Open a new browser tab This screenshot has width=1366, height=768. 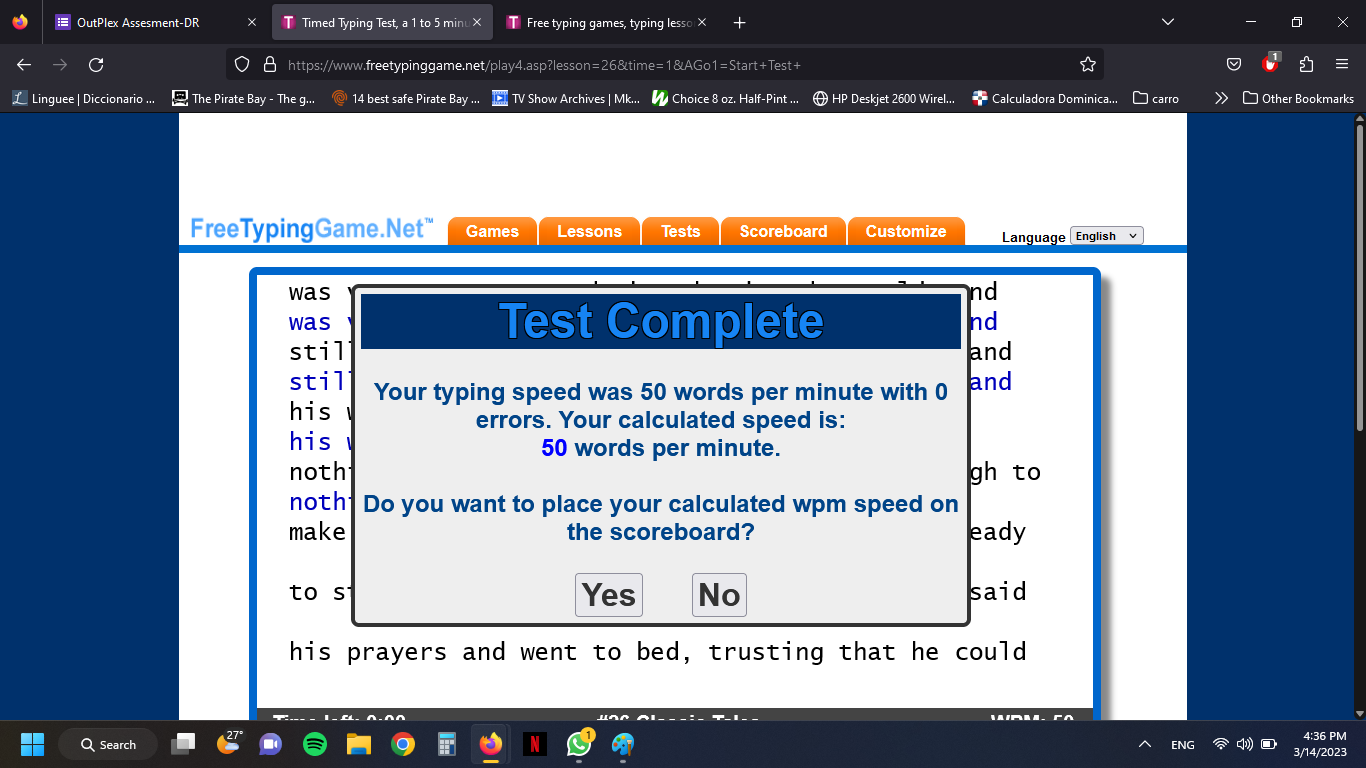click(739, 22)
